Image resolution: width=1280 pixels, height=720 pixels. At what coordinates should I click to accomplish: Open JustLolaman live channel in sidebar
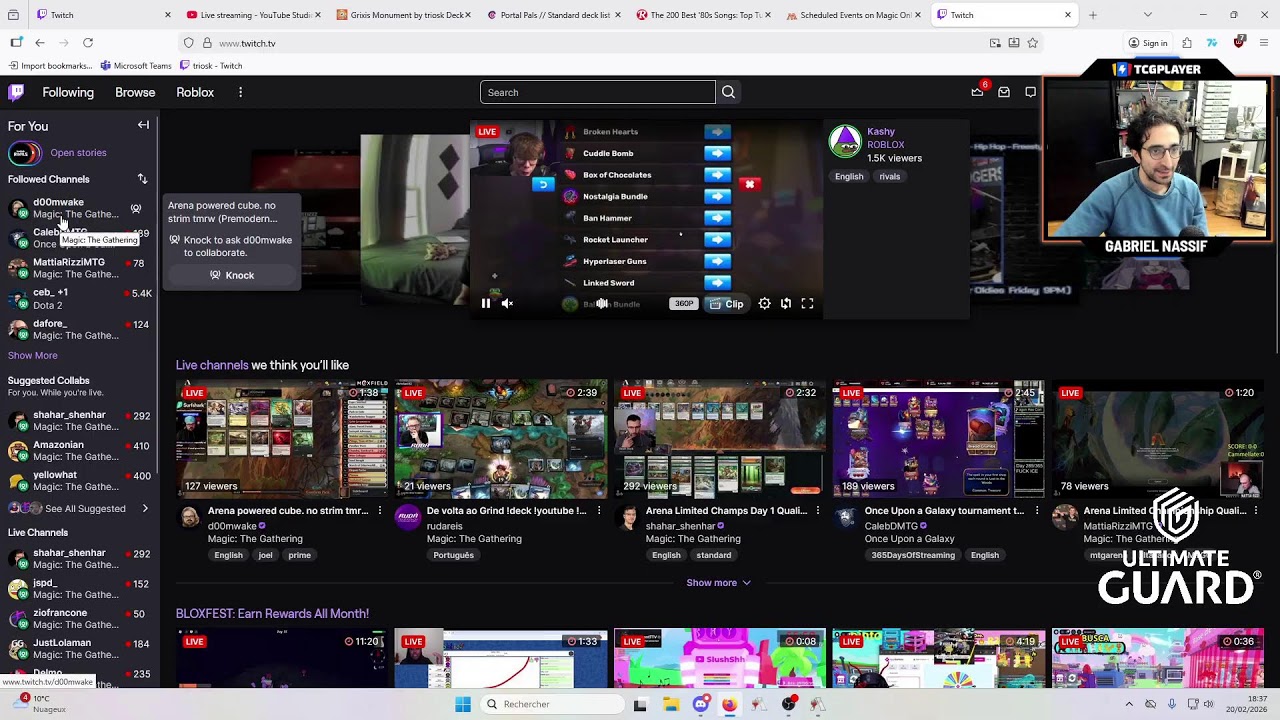point(78,649)
